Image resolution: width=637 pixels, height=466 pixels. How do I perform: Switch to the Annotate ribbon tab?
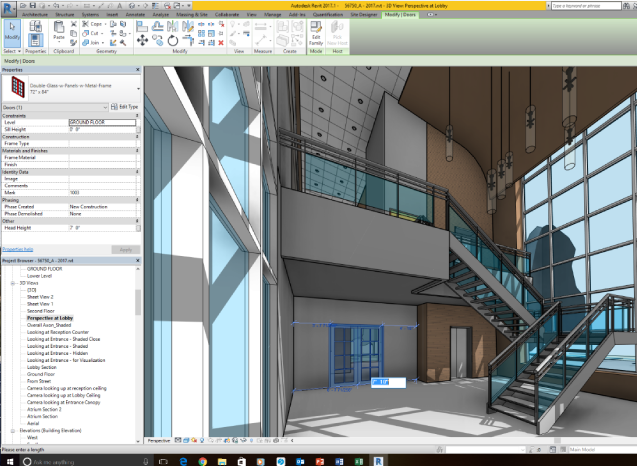[x=135, y=15]
